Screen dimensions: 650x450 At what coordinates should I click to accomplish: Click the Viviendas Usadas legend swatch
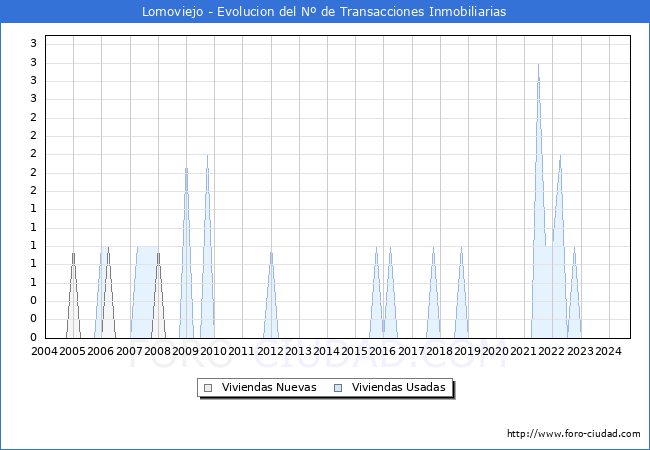click(338, 387)
